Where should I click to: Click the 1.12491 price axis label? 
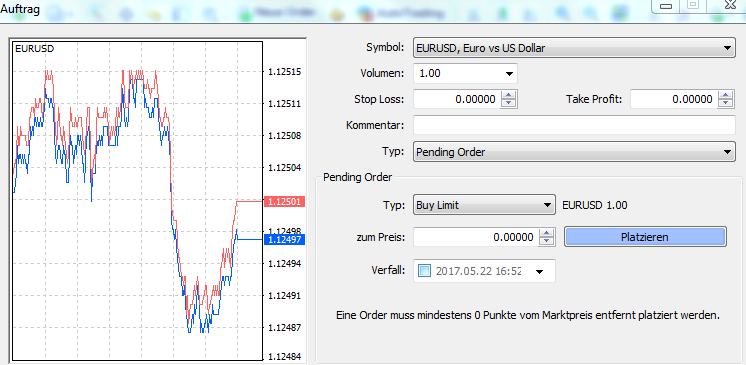coord(285,296)
